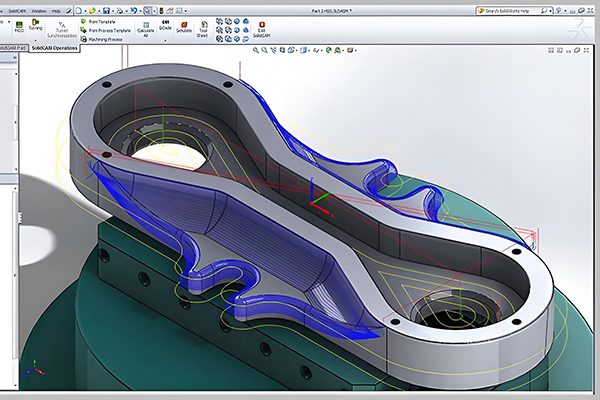Click the Undo arrow icon
The width and height of the screenshot is (600, 400).
pyautogui.click(x=133, y=11)
